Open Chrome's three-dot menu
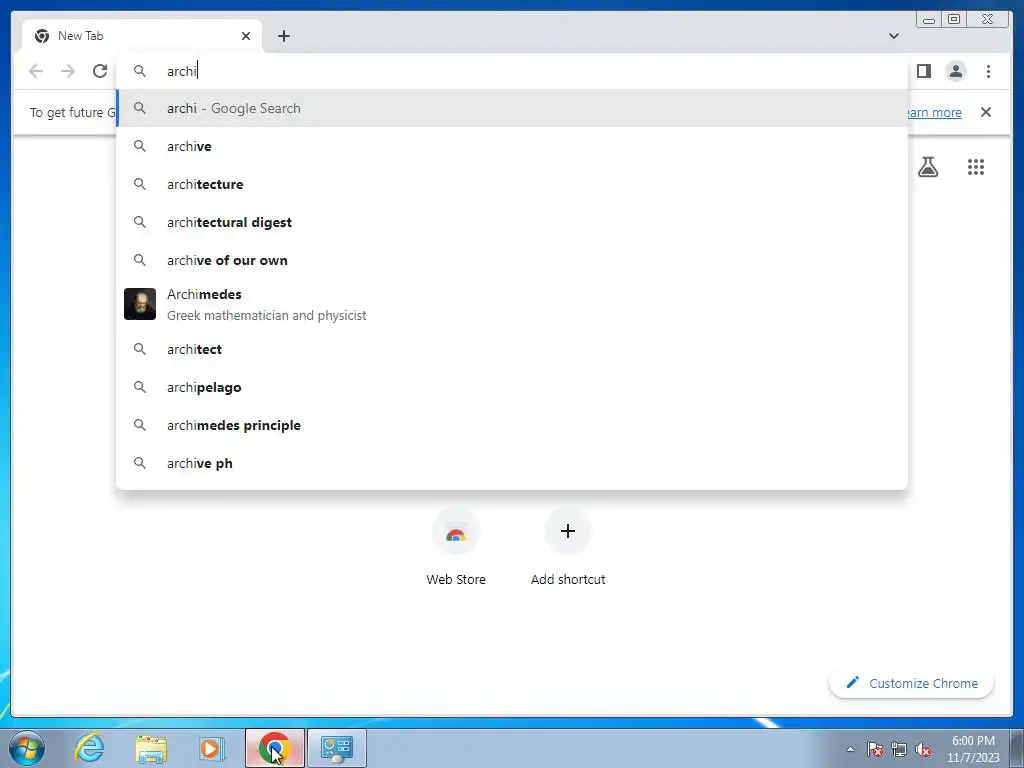 988,71
